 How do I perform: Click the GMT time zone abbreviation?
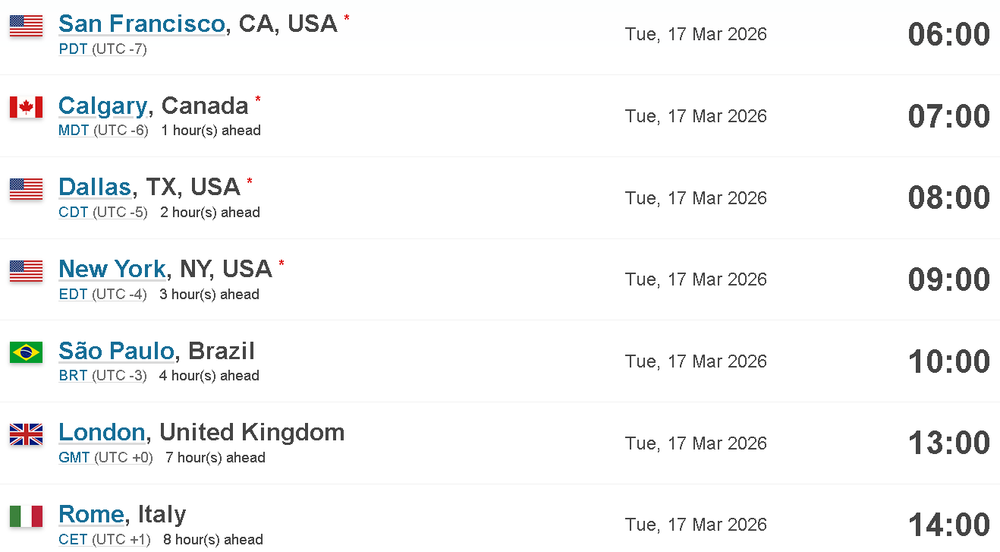point(74,457)
